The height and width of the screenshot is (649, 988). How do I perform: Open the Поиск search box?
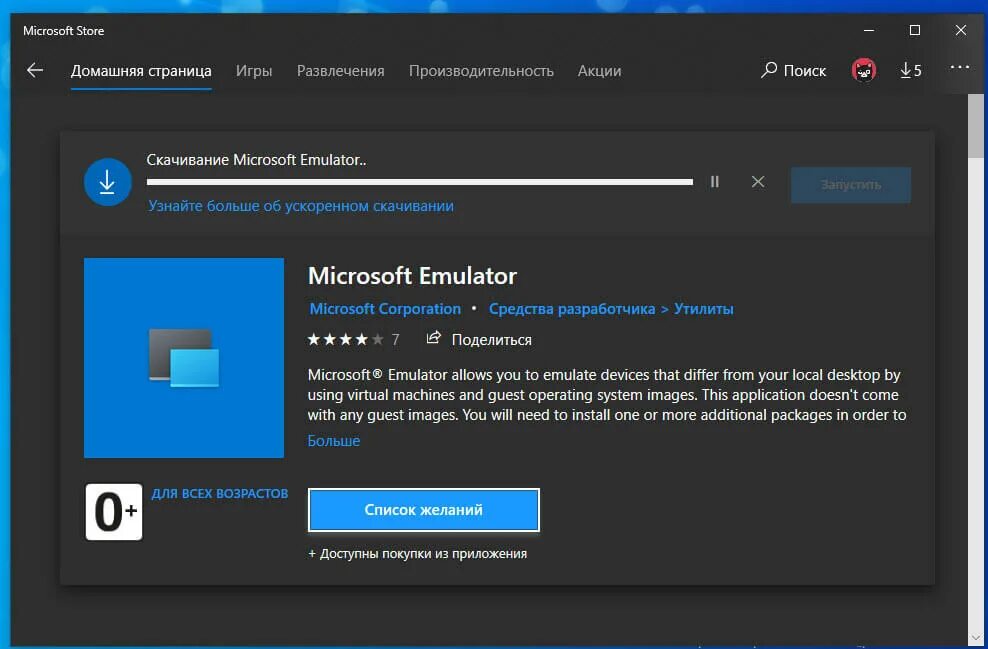click(793, 71)
